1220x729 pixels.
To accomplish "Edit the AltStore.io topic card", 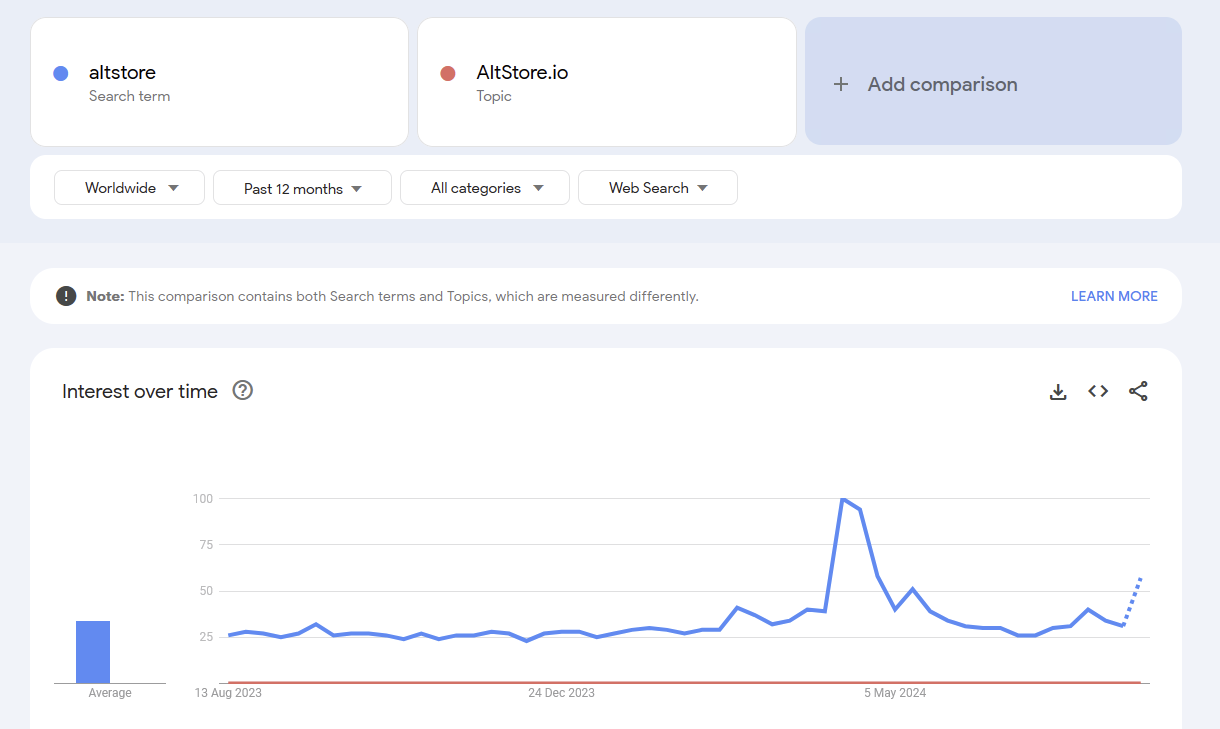I will pos(607,82).
